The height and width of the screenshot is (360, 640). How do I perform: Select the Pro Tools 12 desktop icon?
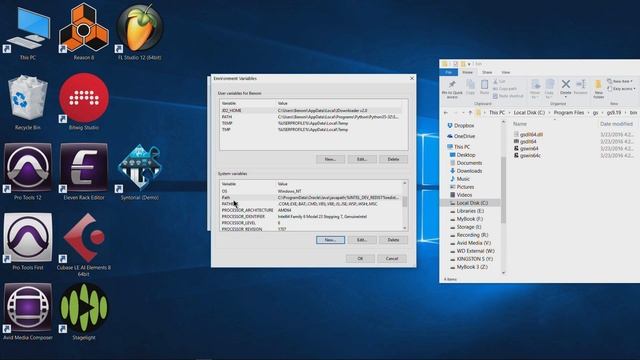(x=28, y=171)
